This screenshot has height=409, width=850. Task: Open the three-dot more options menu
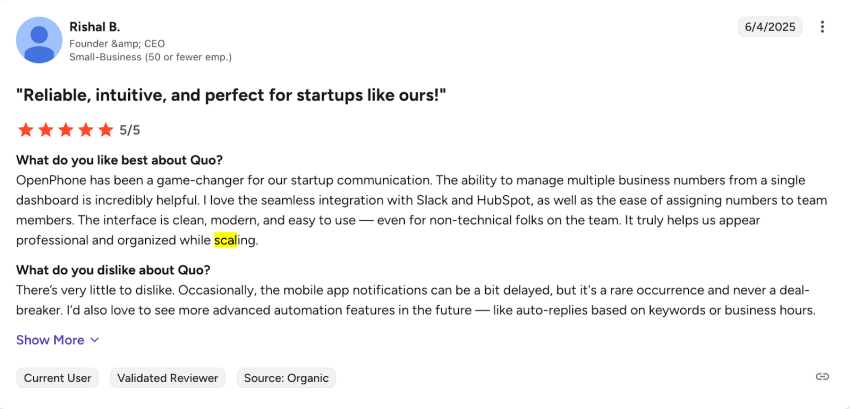click(822, 27)
